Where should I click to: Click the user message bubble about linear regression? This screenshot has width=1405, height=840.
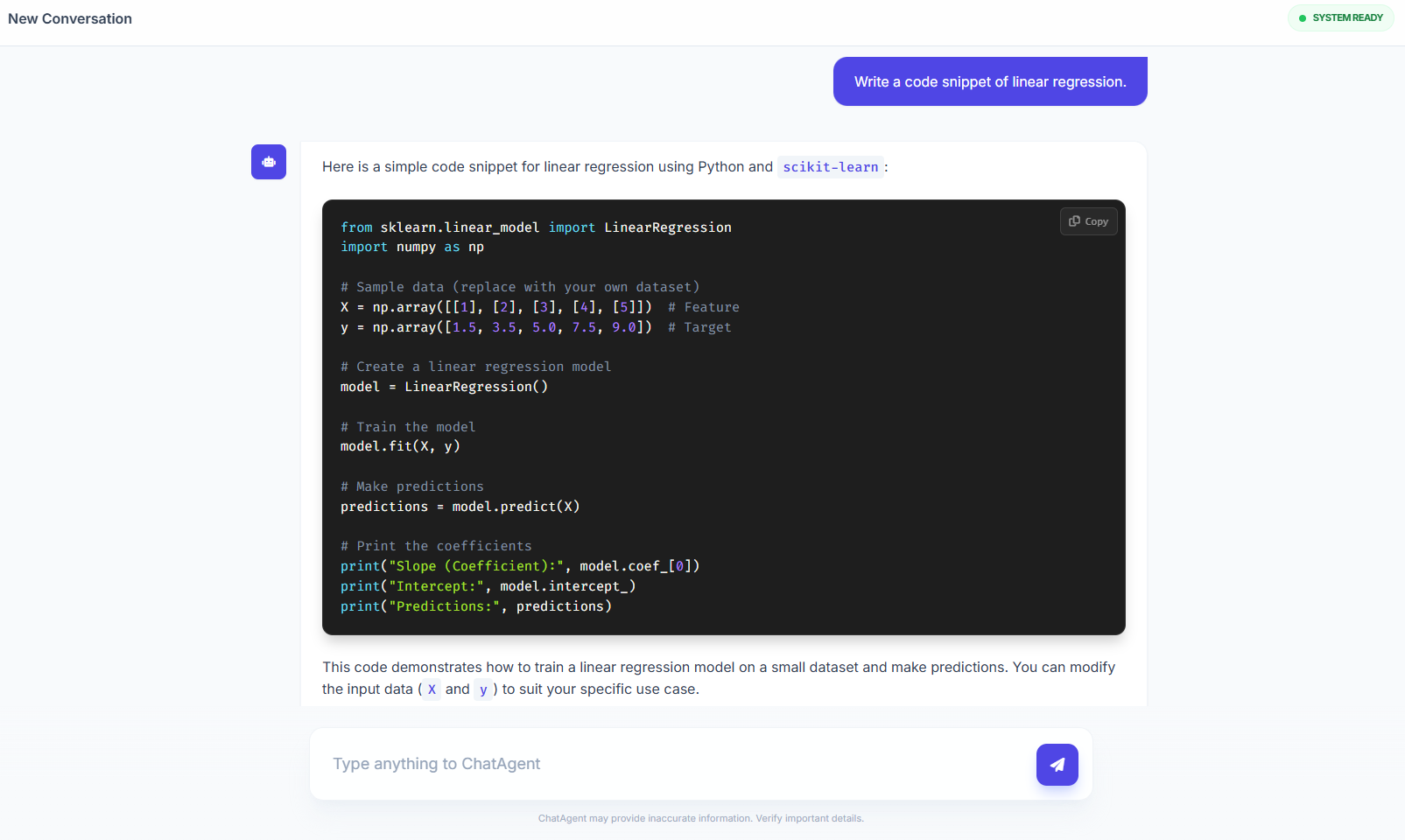[x=990, y=81]
